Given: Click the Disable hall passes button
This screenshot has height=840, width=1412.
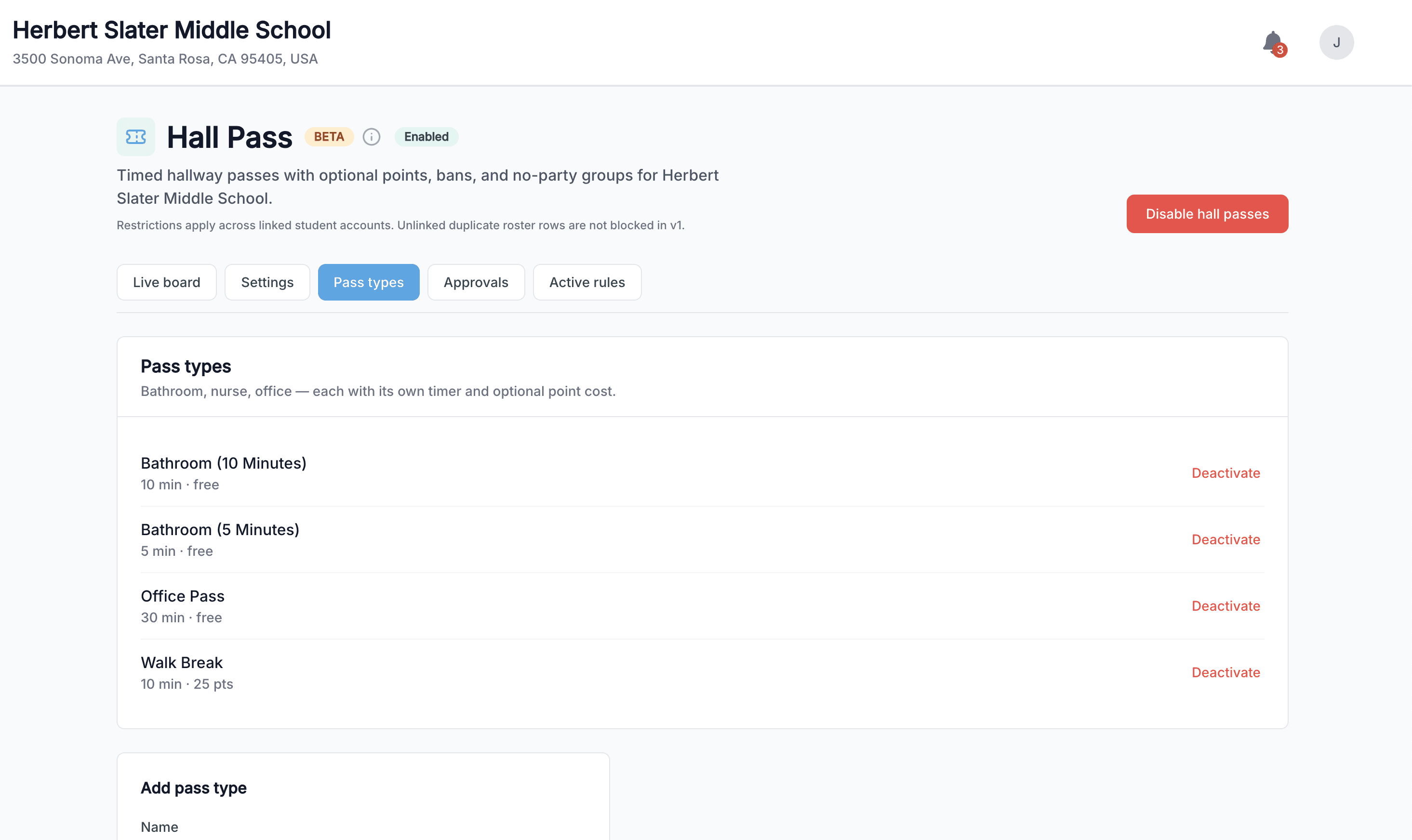Looking at the screenshot, I should 1207,214.
